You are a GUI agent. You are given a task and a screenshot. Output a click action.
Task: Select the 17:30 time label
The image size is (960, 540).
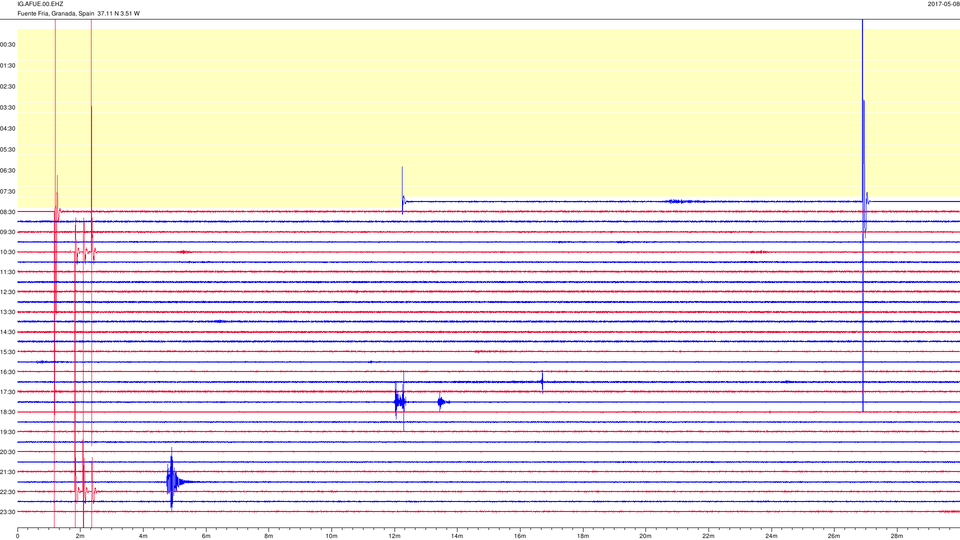(x=8, y=392)
